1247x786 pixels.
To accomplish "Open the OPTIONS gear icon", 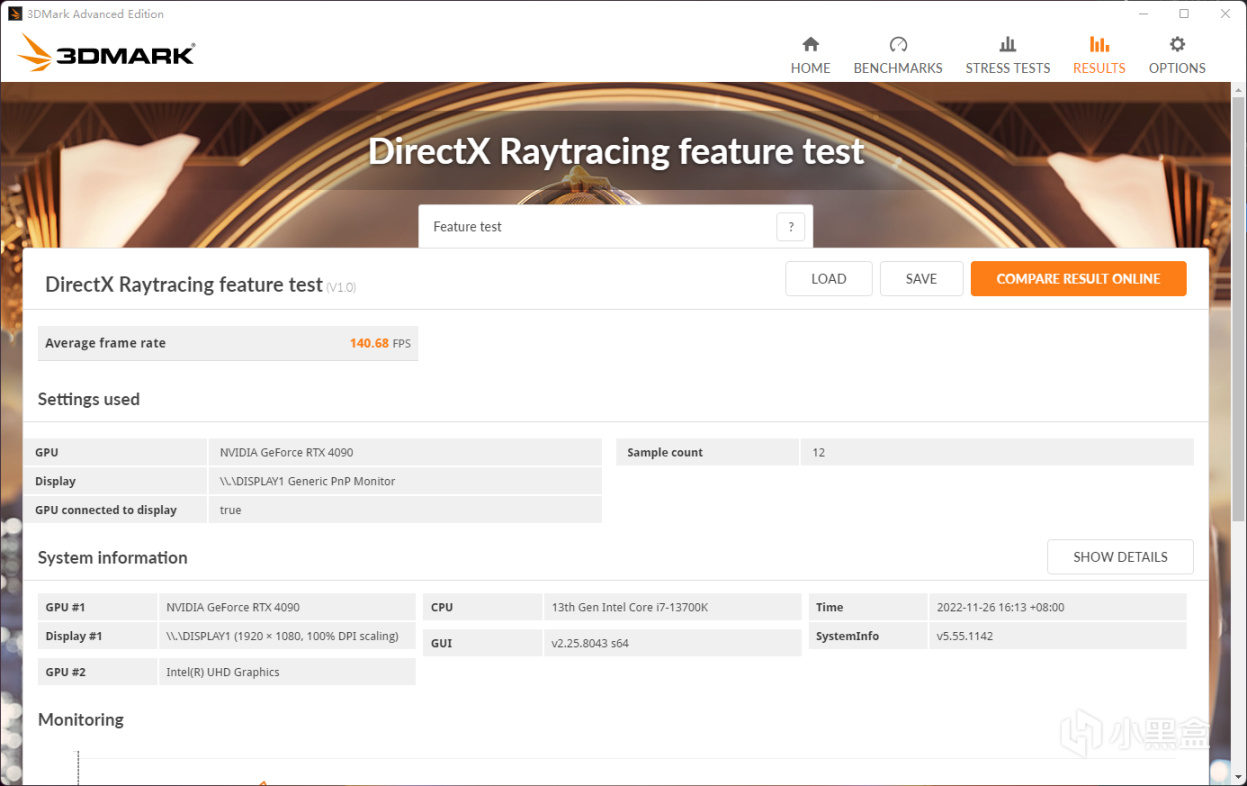I will pos(1177,45).
